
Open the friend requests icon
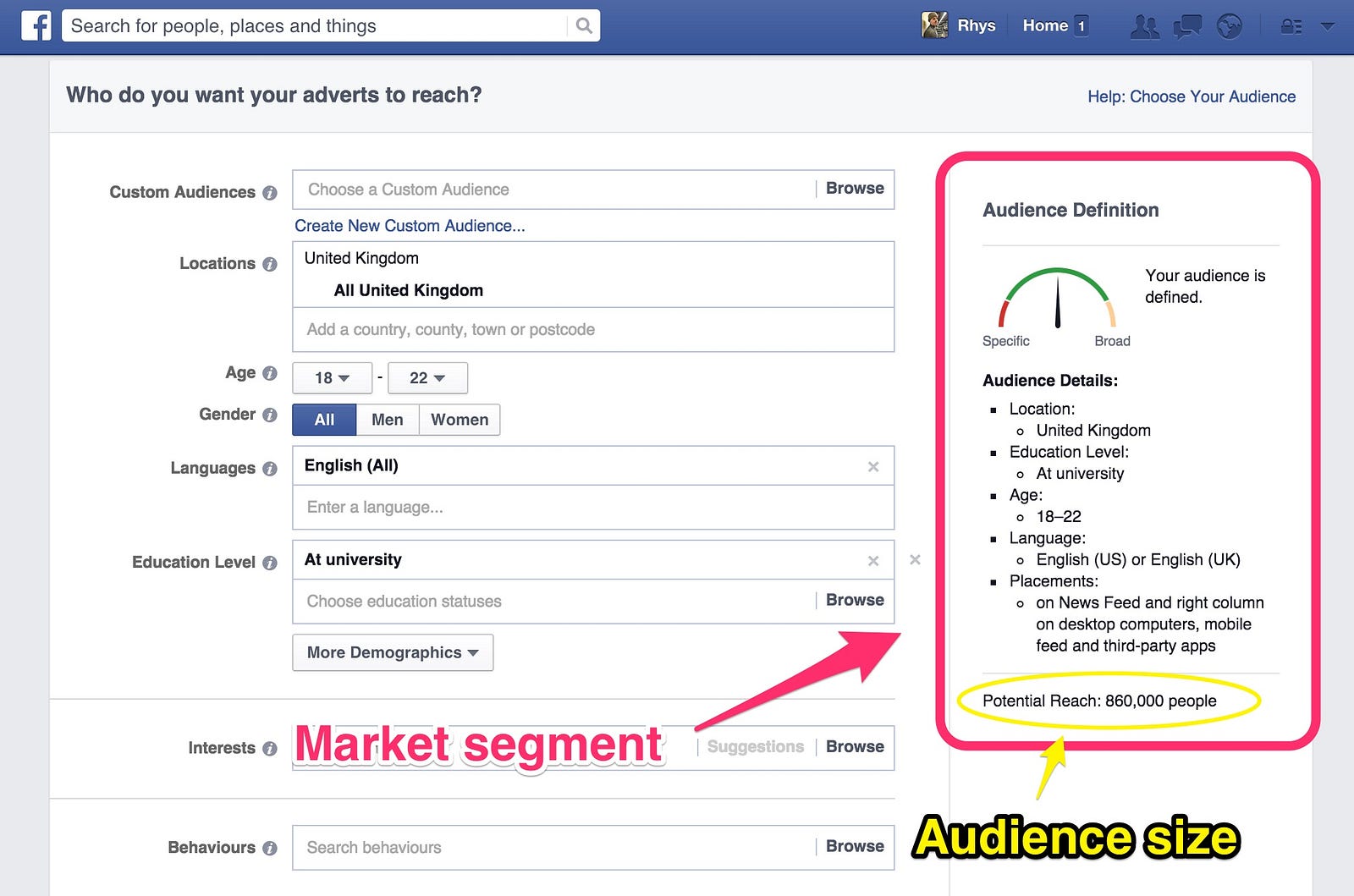pos(1145,26)
